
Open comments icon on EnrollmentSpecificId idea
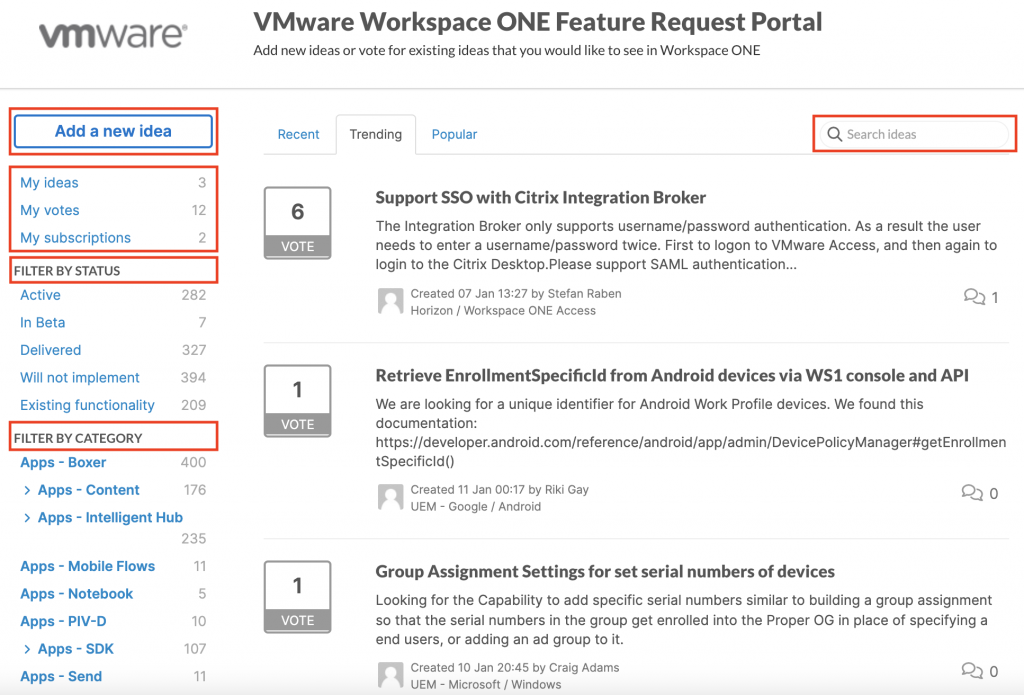tap(971, 492)
